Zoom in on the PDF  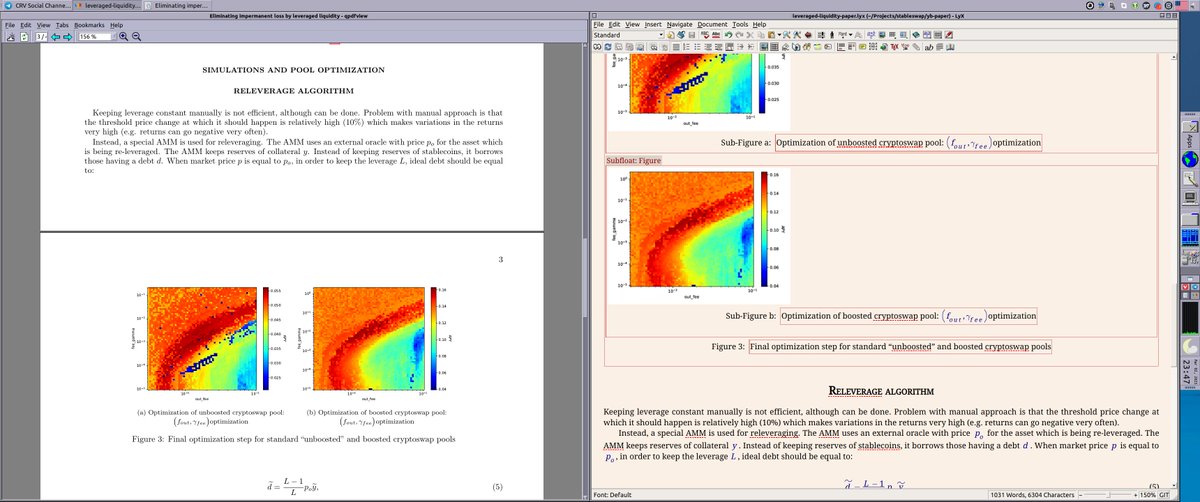coord(123,37)
